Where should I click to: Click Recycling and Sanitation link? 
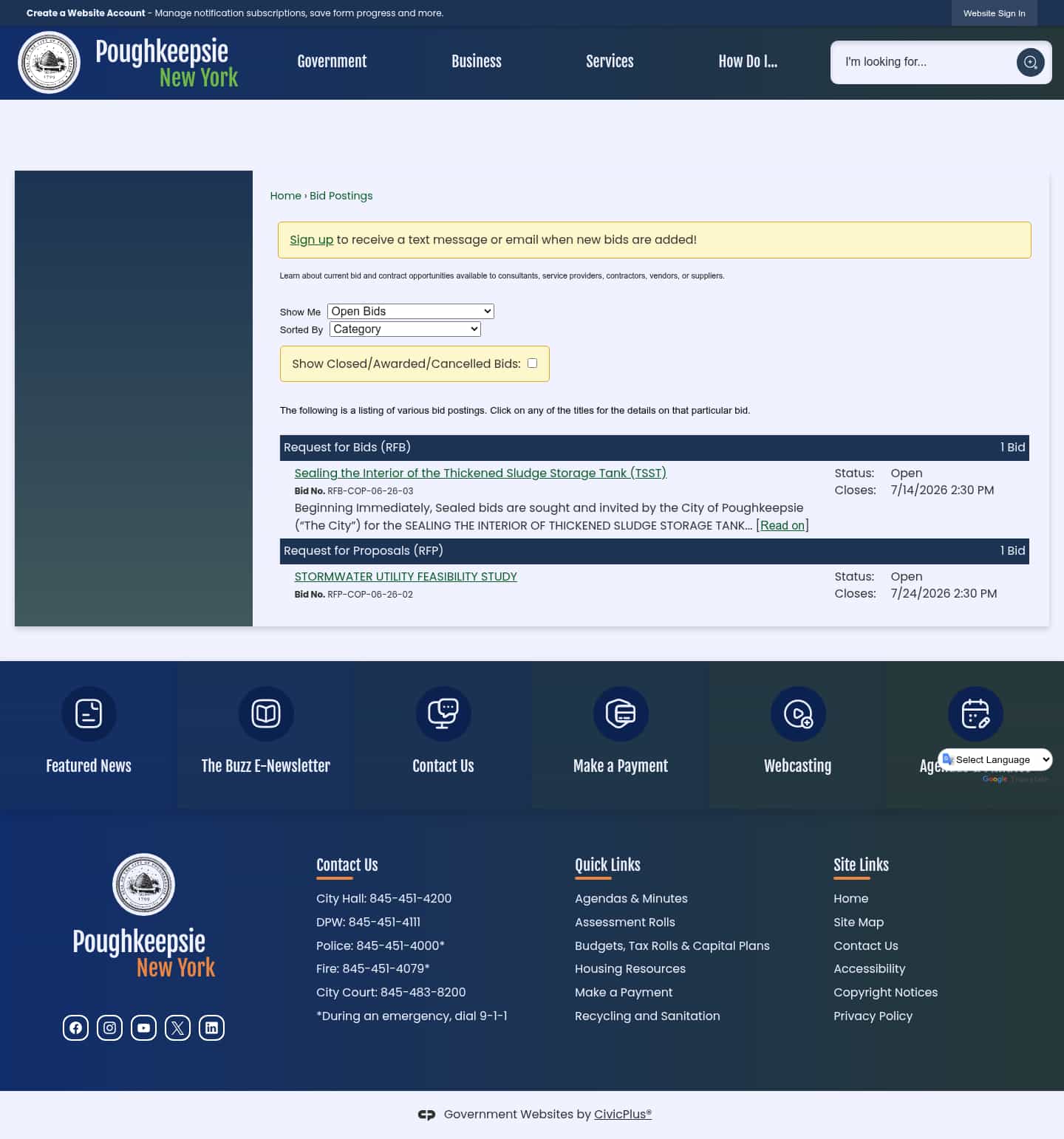(x=647, y=1016)
